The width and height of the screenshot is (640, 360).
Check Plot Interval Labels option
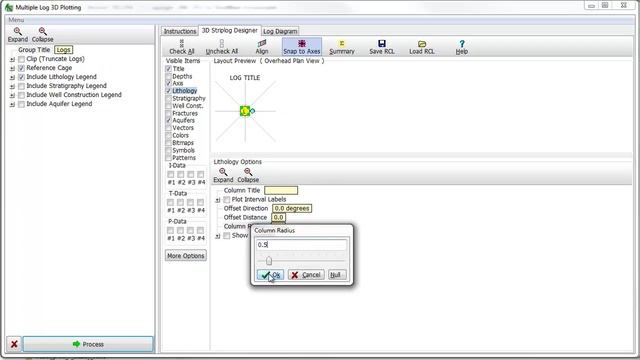tap(227, 200)
